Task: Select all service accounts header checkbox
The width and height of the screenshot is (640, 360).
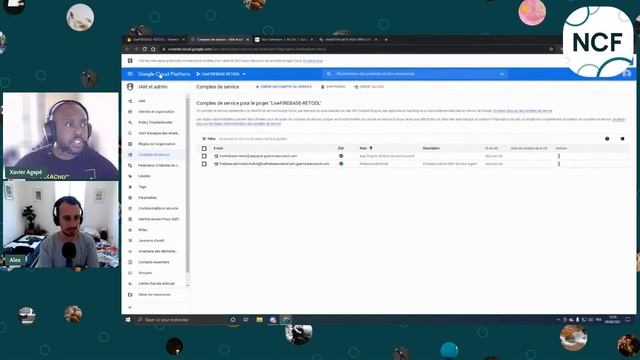Action: (204, 148)
